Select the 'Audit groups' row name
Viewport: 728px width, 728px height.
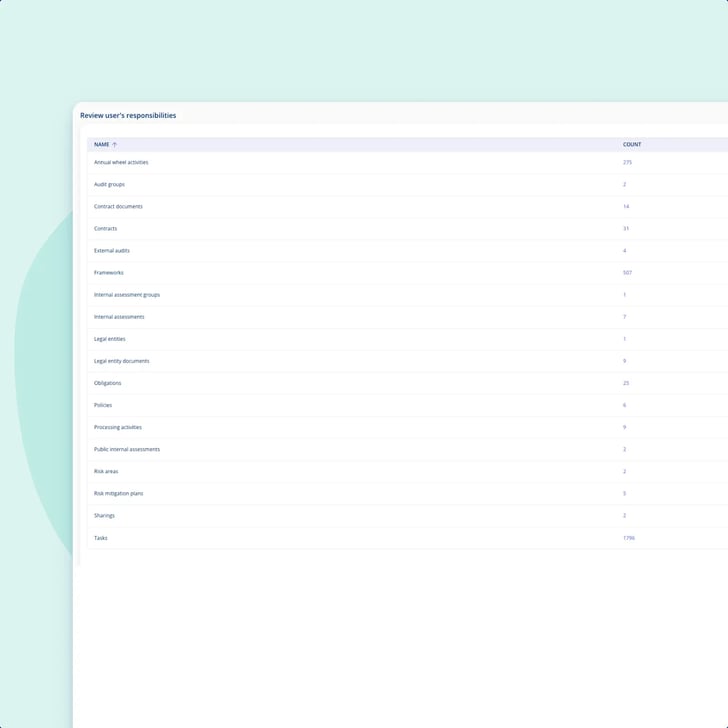(110, 184)
